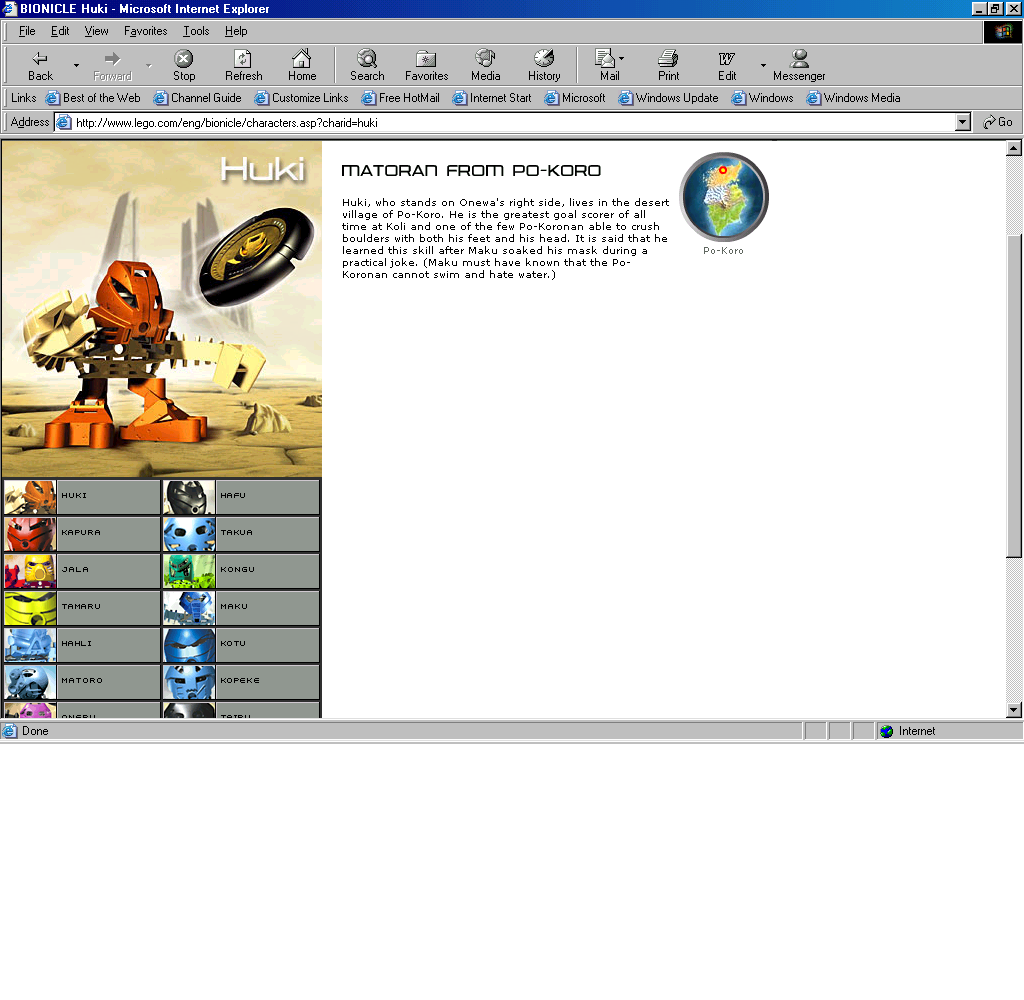The height and width of the screenshot is (1000, 1024).
Task: Open the Edit menu in the menu bar
Action: pyautogui.click(x=60, y=31)
